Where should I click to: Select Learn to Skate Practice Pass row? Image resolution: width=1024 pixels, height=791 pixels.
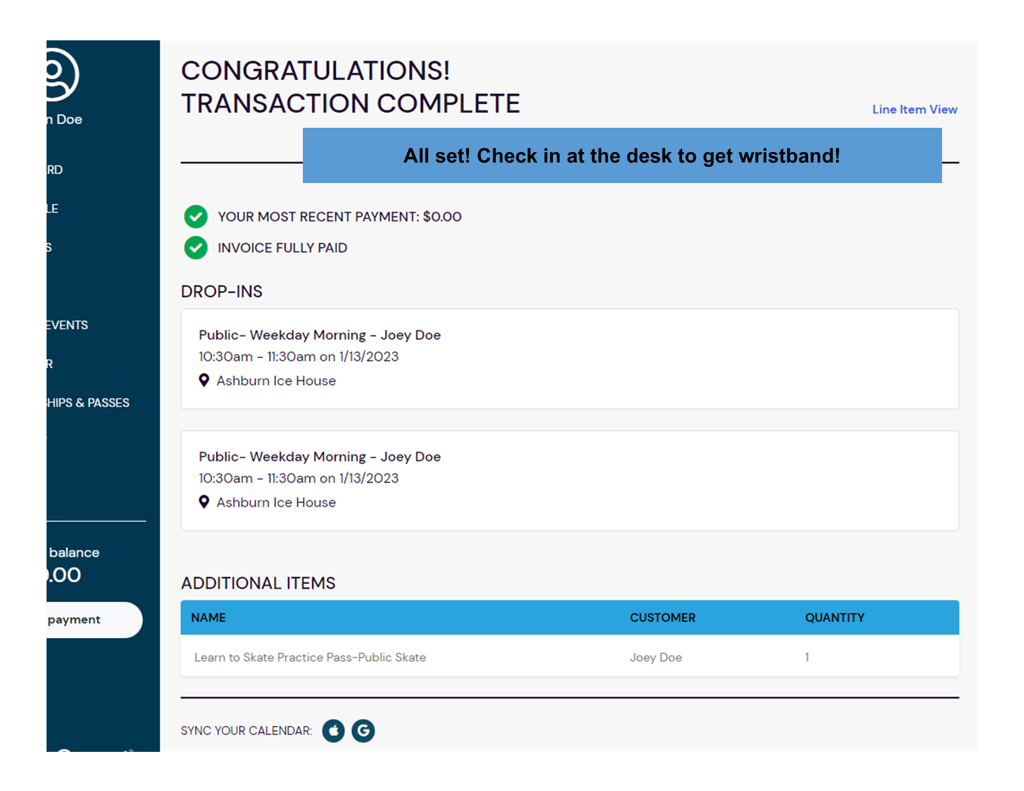[569, 657]
